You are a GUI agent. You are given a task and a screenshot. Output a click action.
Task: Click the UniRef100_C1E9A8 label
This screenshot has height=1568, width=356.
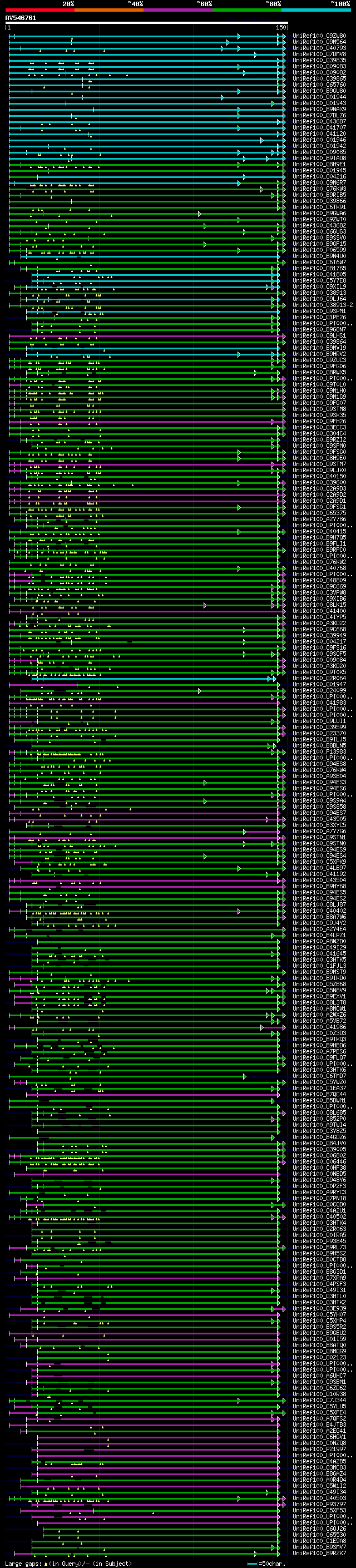[319, 1541]
